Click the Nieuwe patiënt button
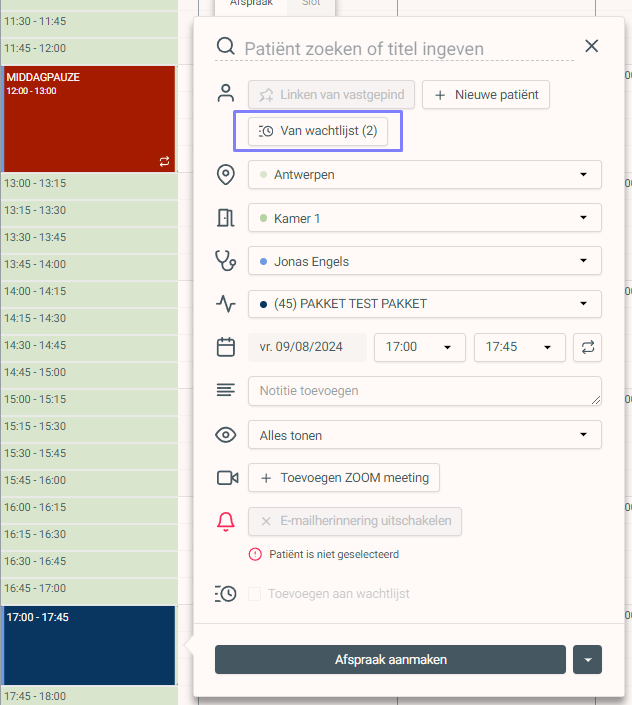 (x=486, y=95)
